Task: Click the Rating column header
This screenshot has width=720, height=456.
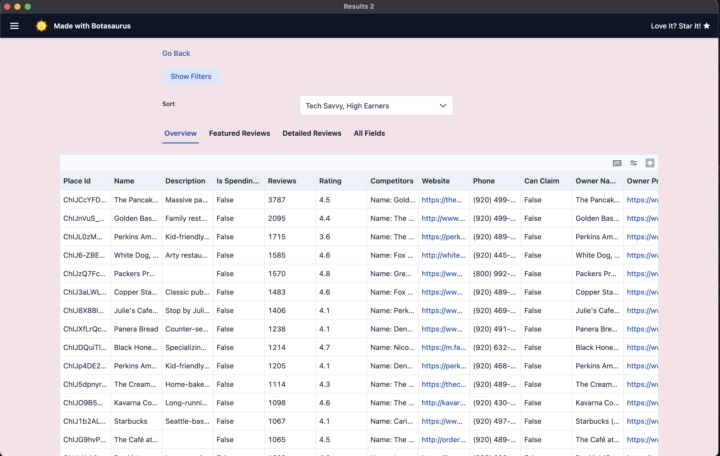Action: (330, 181)
